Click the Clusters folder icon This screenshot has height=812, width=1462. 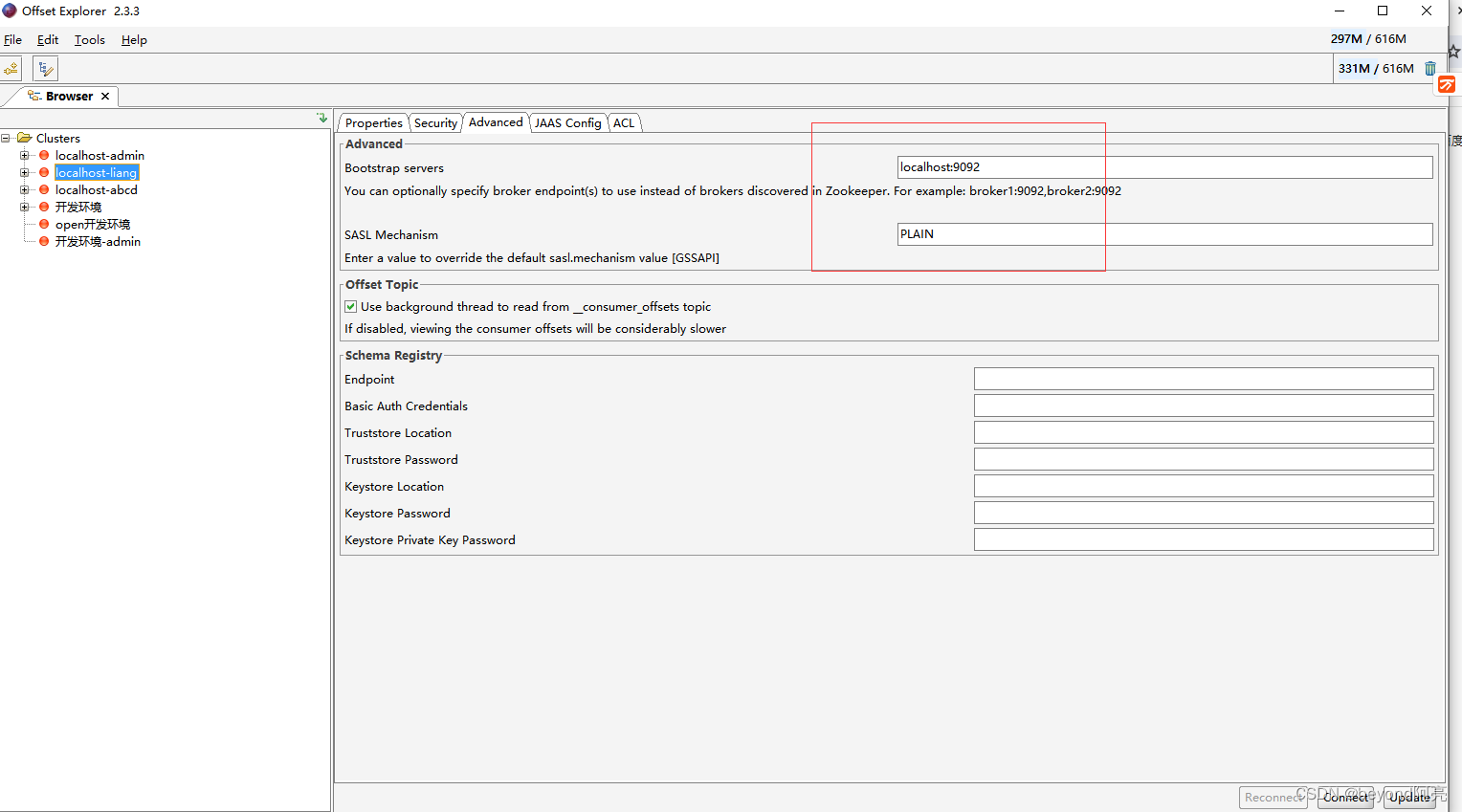coord(25,138)
